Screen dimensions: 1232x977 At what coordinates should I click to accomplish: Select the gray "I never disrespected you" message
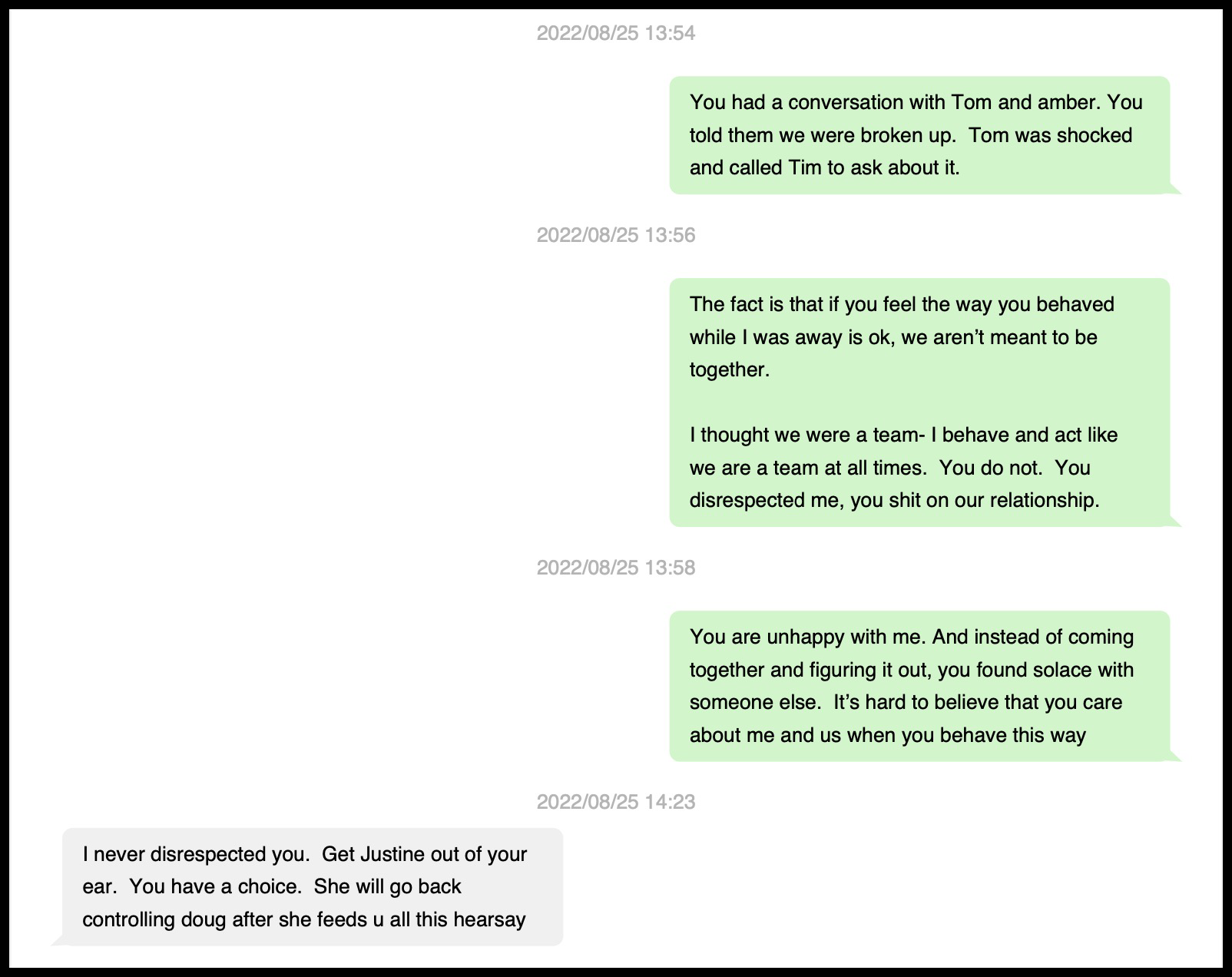coord(312,886)
